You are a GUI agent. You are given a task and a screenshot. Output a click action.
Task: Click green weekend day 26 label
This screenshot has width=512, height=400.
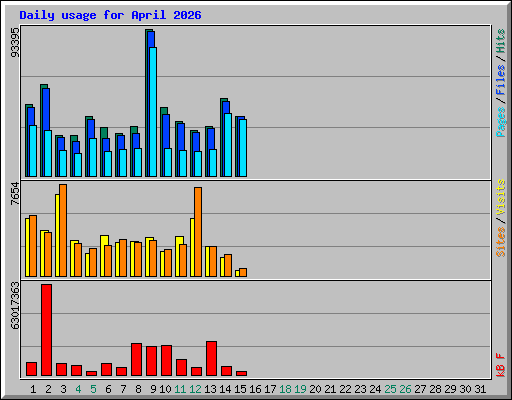point(405,389)
